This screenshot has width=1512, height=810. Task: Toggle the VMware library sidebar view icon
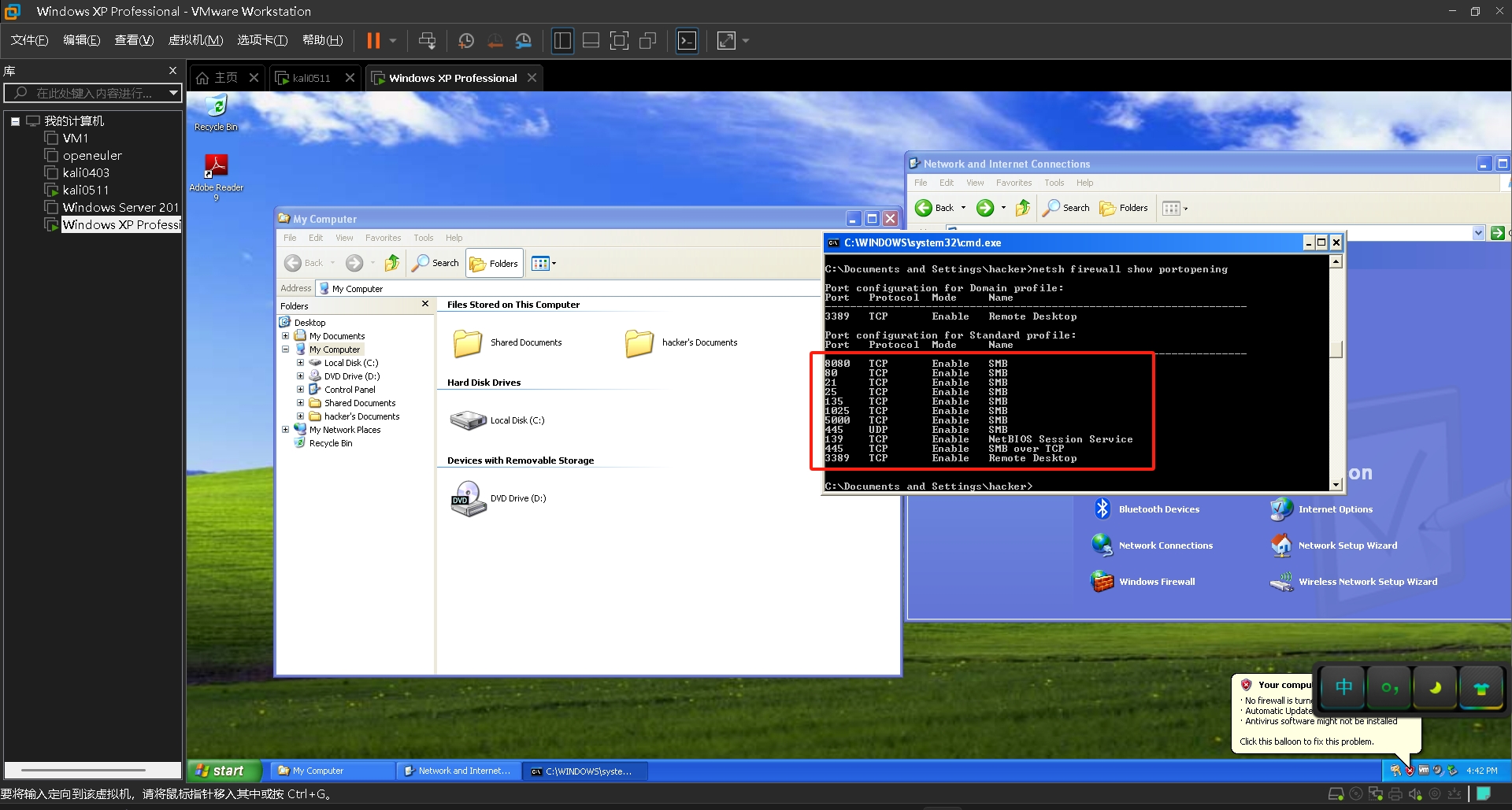tap(562, 40)
